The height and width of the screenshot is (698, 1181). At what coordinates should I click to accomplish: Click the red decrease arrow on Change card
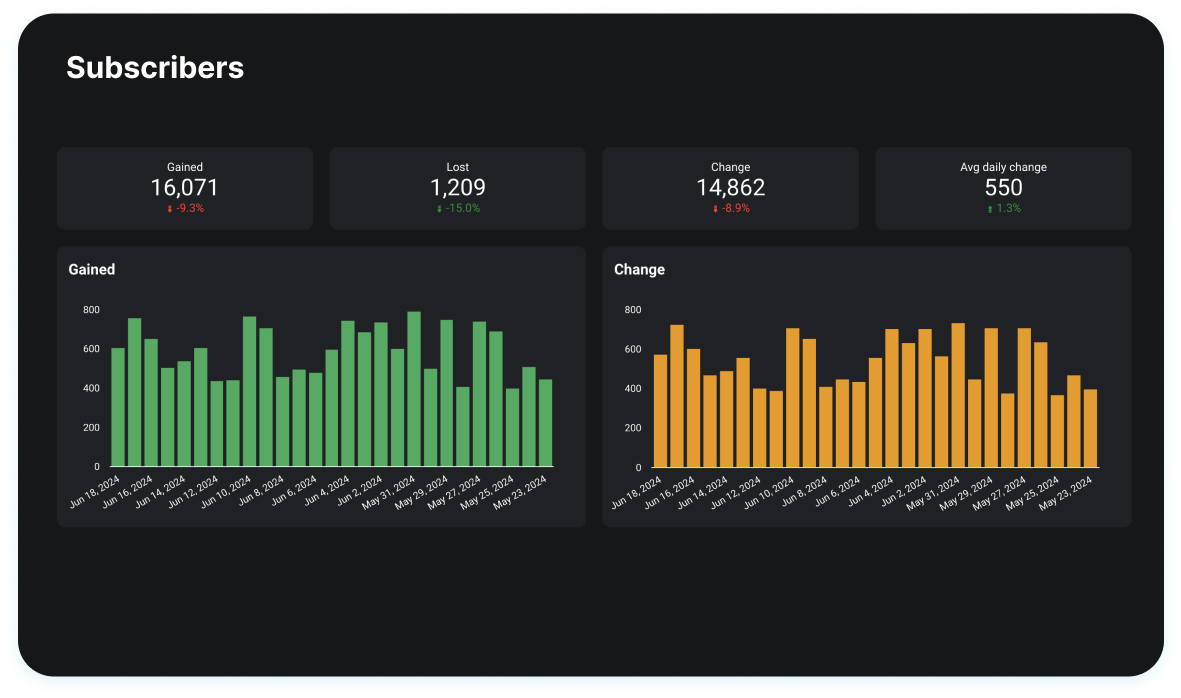pos(714,208)
